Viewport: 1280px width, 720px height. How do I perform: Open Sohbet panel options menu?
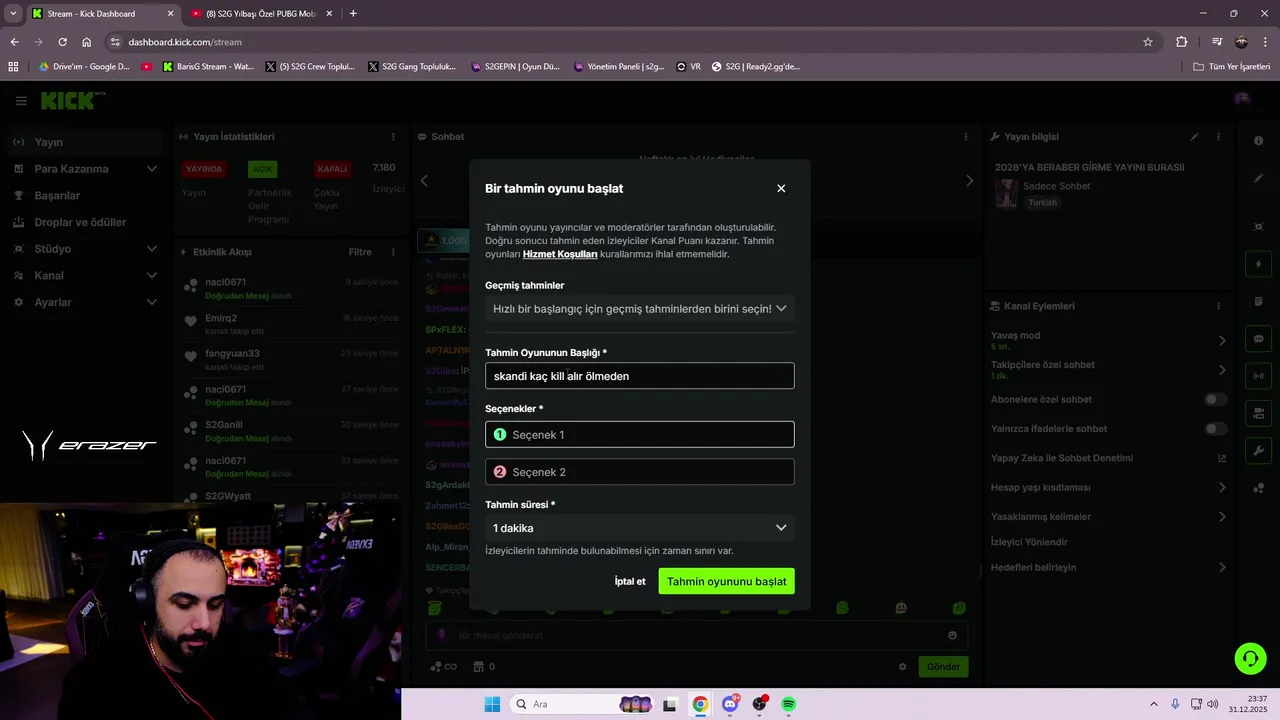coord(966,137)
